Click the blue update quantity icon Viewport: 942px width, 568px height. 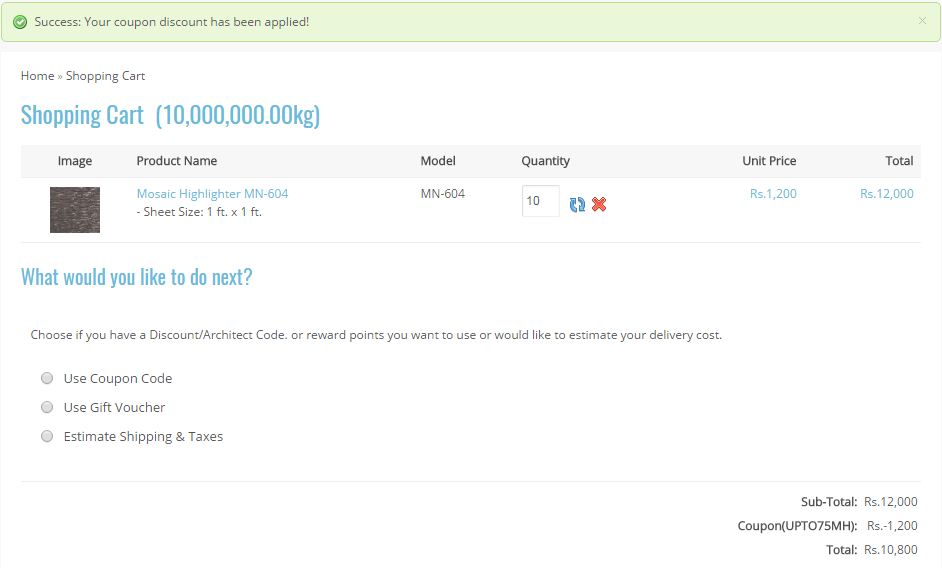[577, 204]
